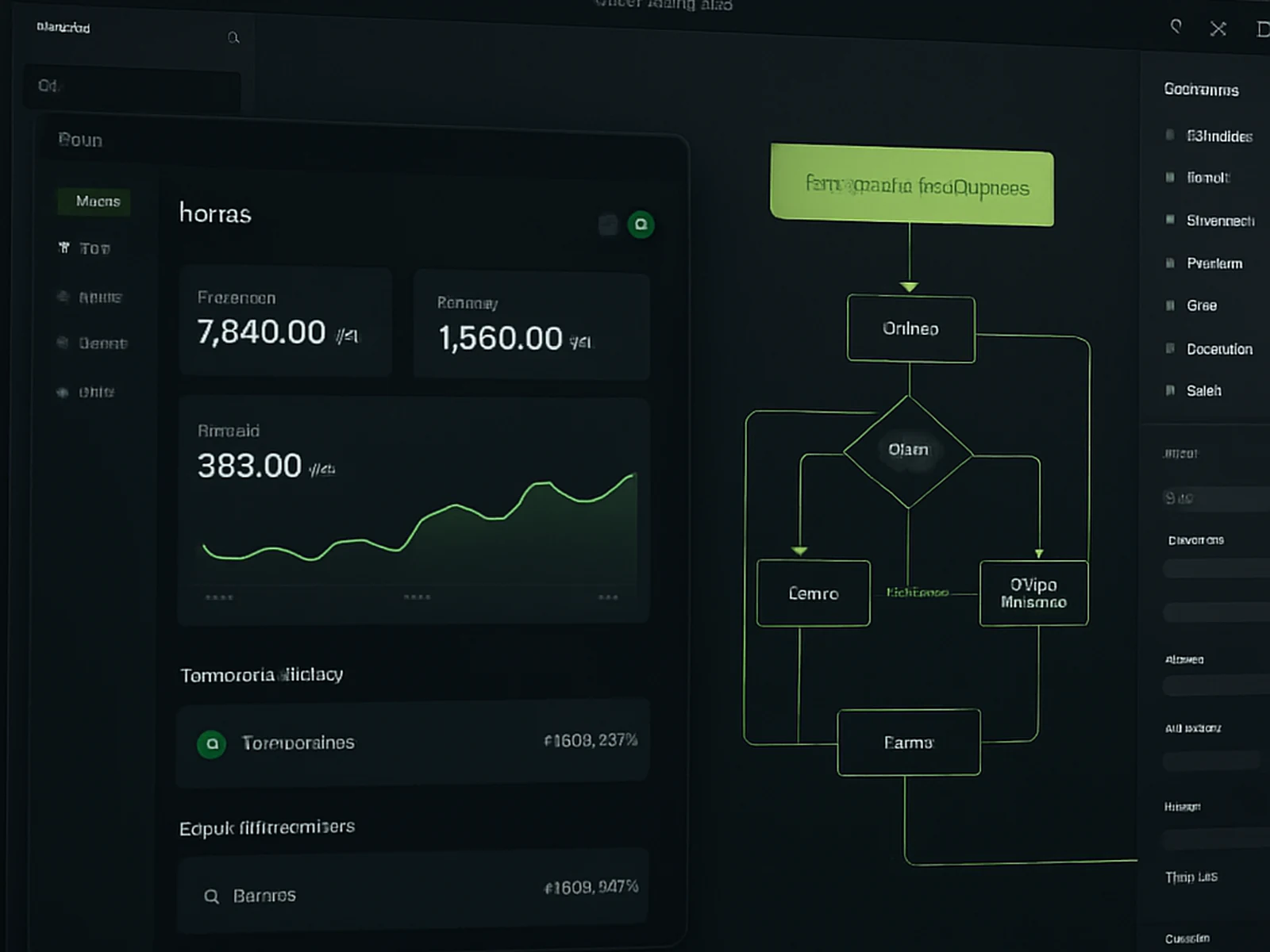Click the Tomnororia diiclacy section heading
Image resolution: width=1270 pixels, height=952 pixels.
coord(261,675)
